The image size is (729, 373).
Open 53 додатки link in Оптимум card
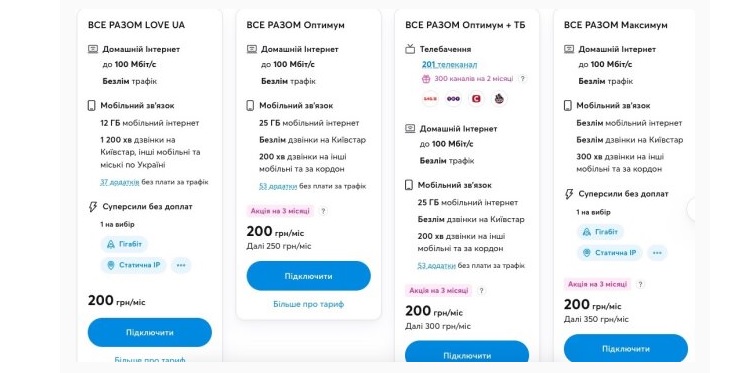[278, 186]
